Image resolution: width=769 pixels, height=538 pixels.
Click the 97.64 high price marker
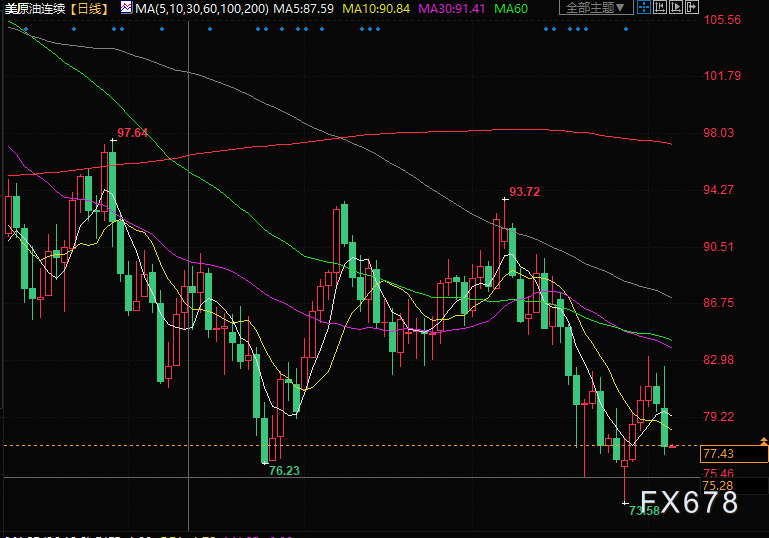click(x=132, y=133)
